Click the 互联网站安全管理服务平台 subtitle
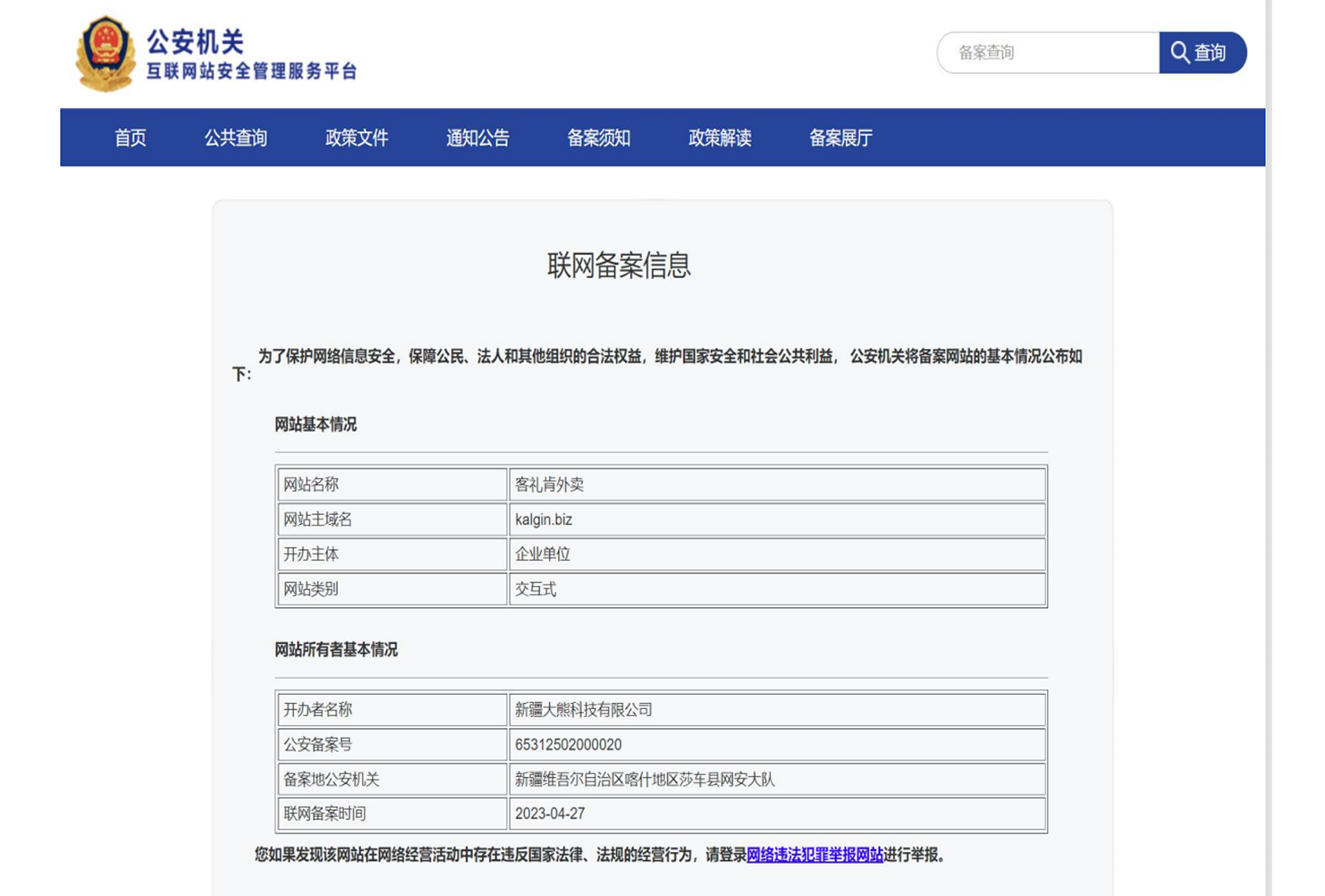Screen dimensions: 1325x896 click(x=251, y=72)
